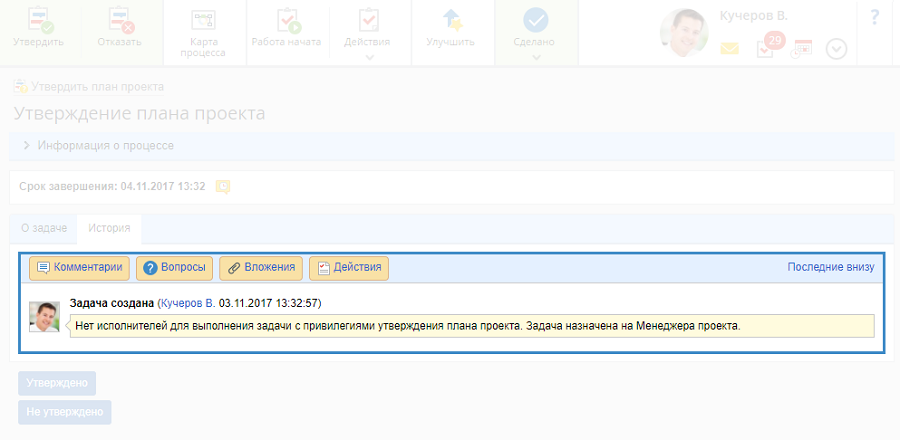Filter history by Вложения
The width and height of the screenshot is (900, 440).
(x=261, y=268)
